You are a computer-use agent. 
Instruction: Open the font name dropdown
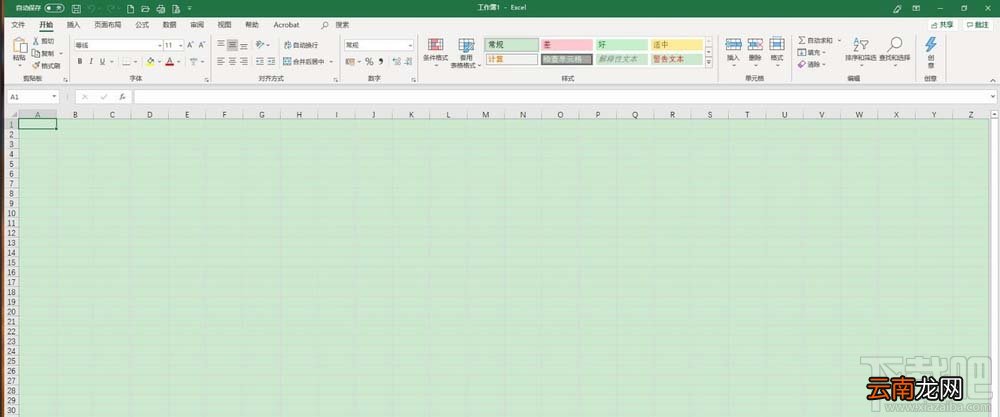(159, 45)
